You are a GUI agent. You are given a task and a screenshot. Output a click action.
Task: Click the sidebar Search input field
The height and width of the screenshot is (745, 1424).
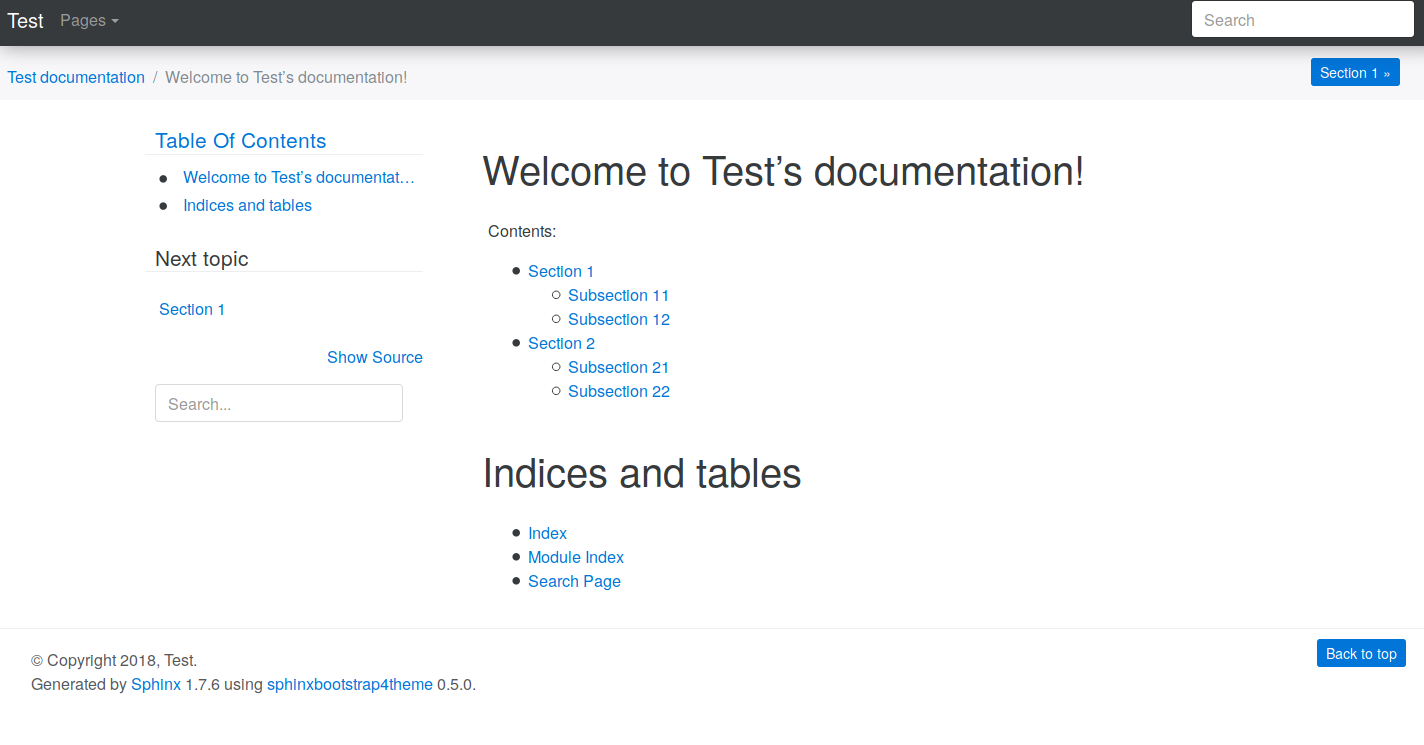tap(278, 403)
